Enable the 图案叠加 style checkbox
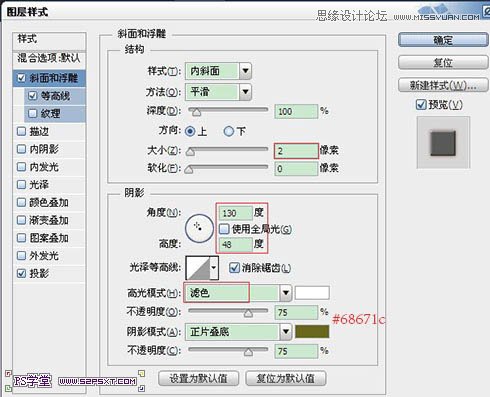This screenshot has width=490, height=397. [x=21, y=238]
